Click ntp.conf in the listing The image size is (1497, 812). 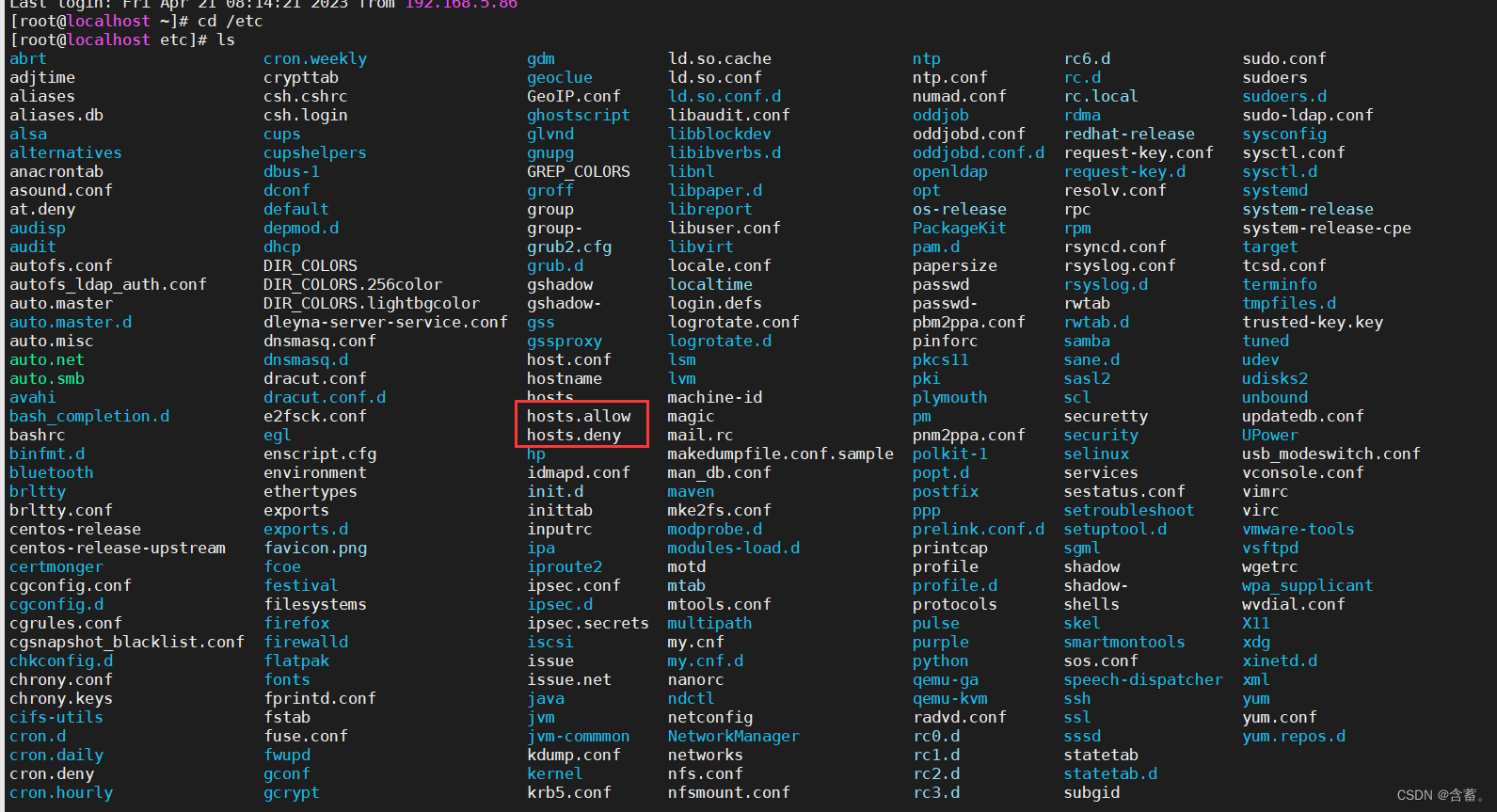(x=950, y=77)
